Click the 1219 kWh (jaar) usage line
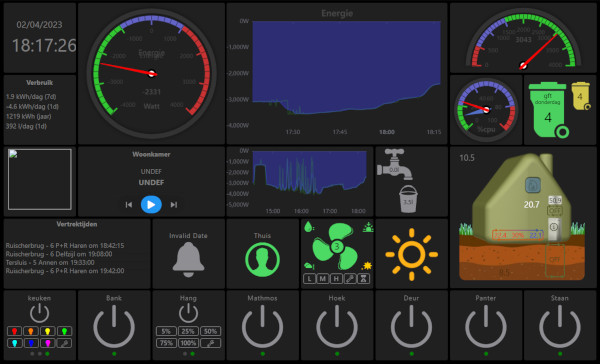The width and height of the screenshot is (600, 364). 29,116
